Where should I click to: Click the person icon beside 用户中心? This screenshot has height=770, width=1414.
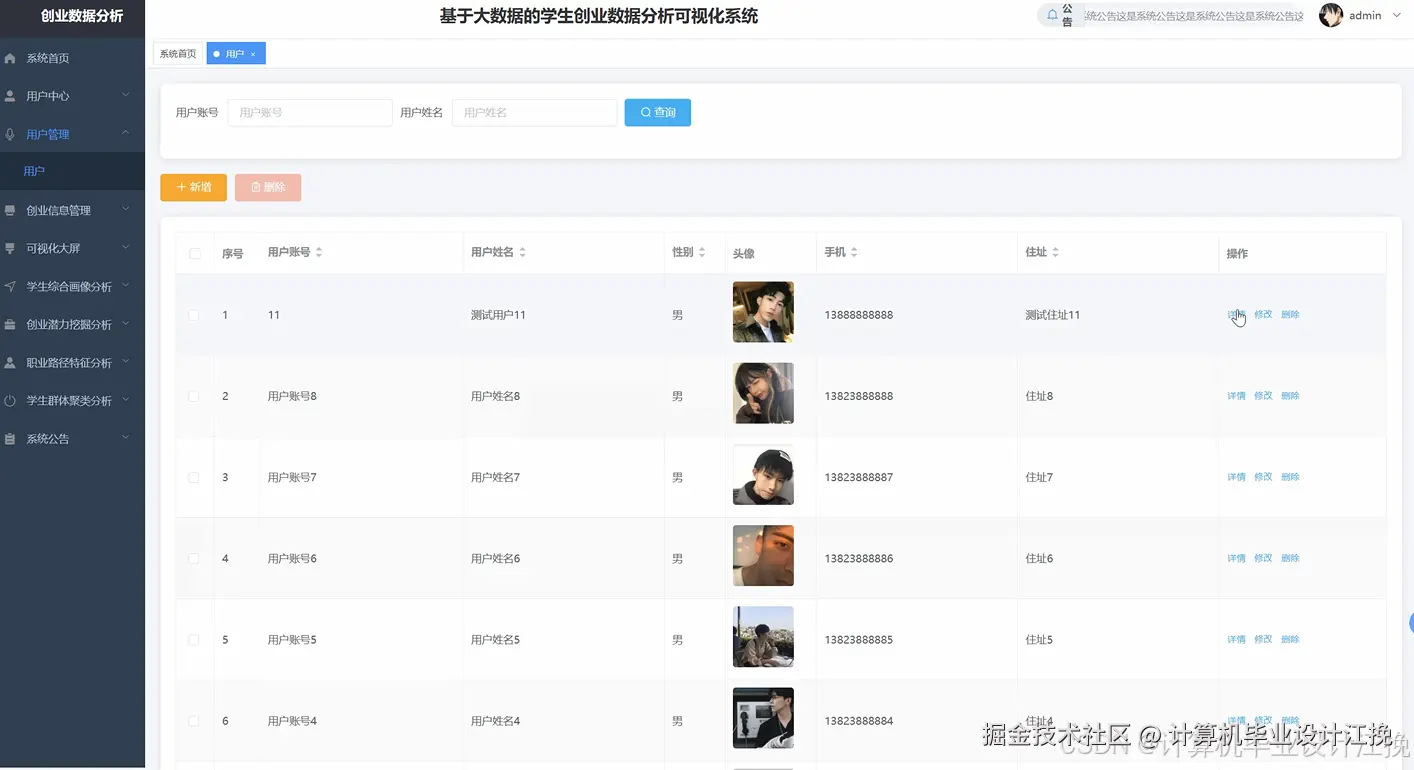tap(10, 97)
